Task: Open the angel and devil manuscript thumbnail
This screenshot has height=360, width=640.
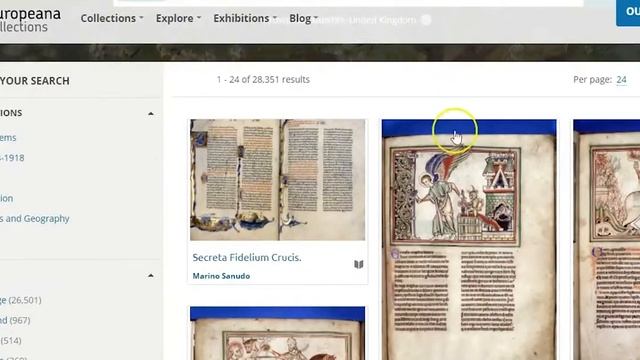Action: pos(469,240)
